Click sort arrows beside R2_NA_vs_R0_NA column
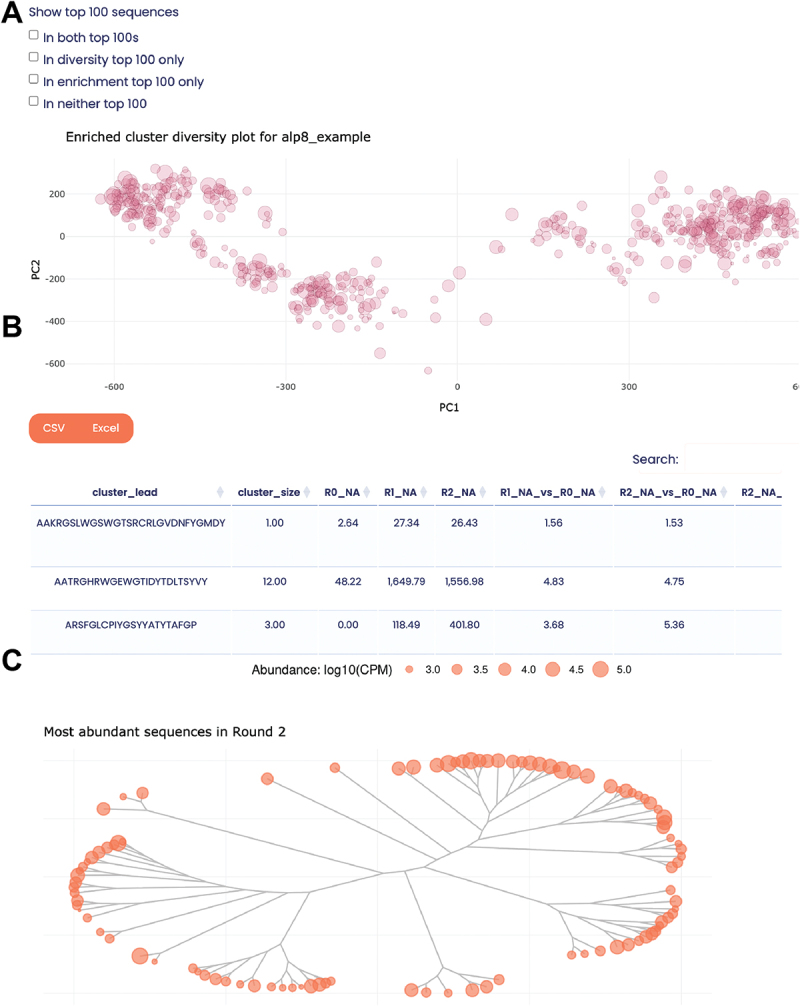Screen dimensions: 800x1006 click(x=724, y=492)
